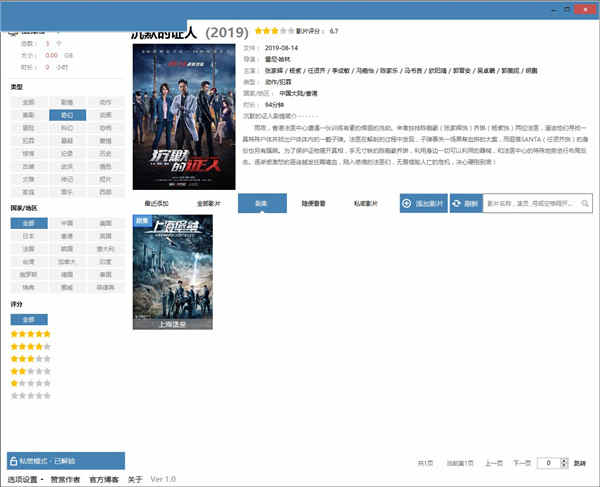
Task: Click the refresh arrows icon on 刷新 button
Action: (457, 204)
